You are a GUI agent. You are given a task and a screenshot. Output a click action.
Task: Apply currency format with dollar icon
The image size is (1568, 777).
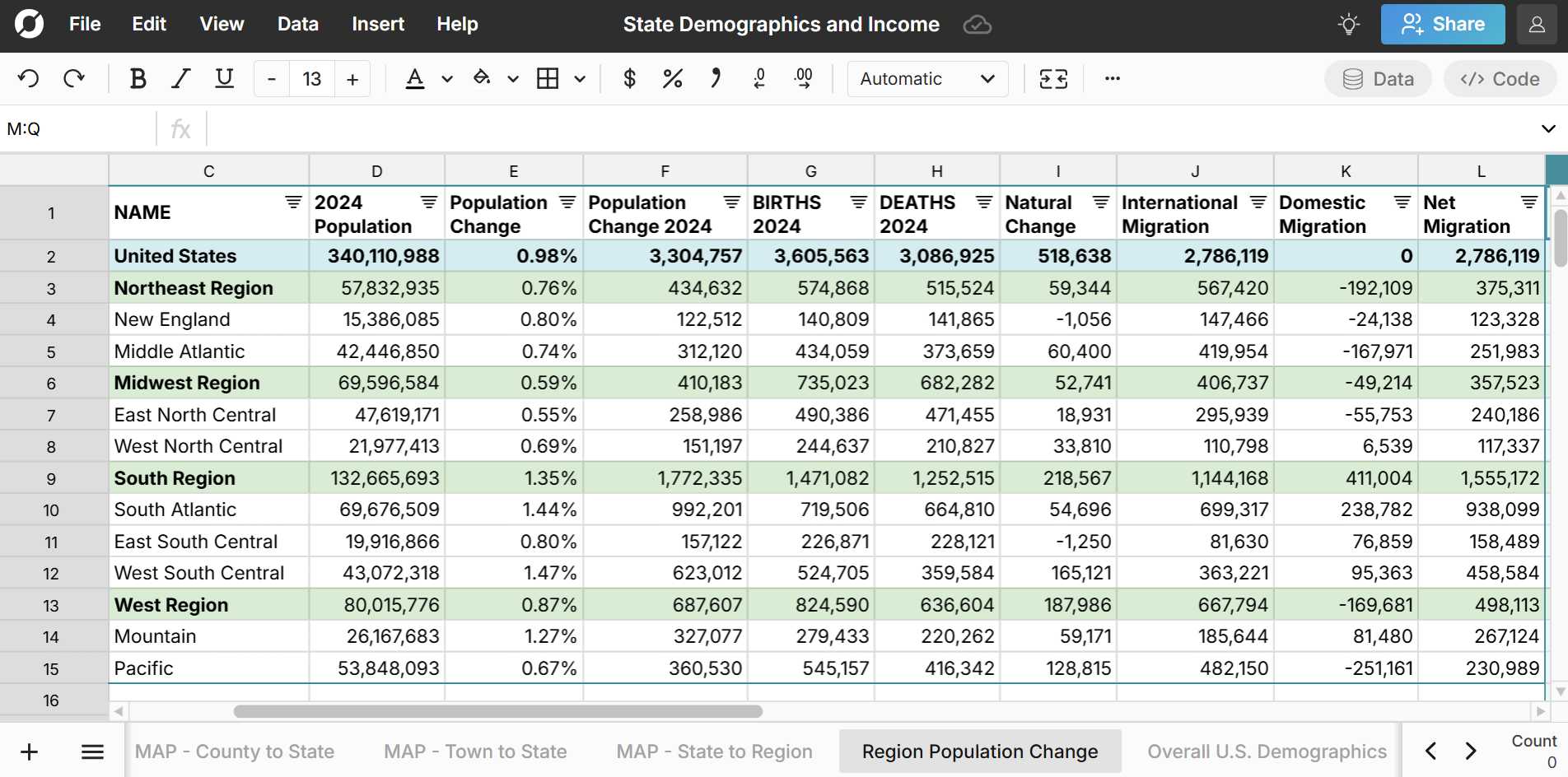(x=629, y=79)
